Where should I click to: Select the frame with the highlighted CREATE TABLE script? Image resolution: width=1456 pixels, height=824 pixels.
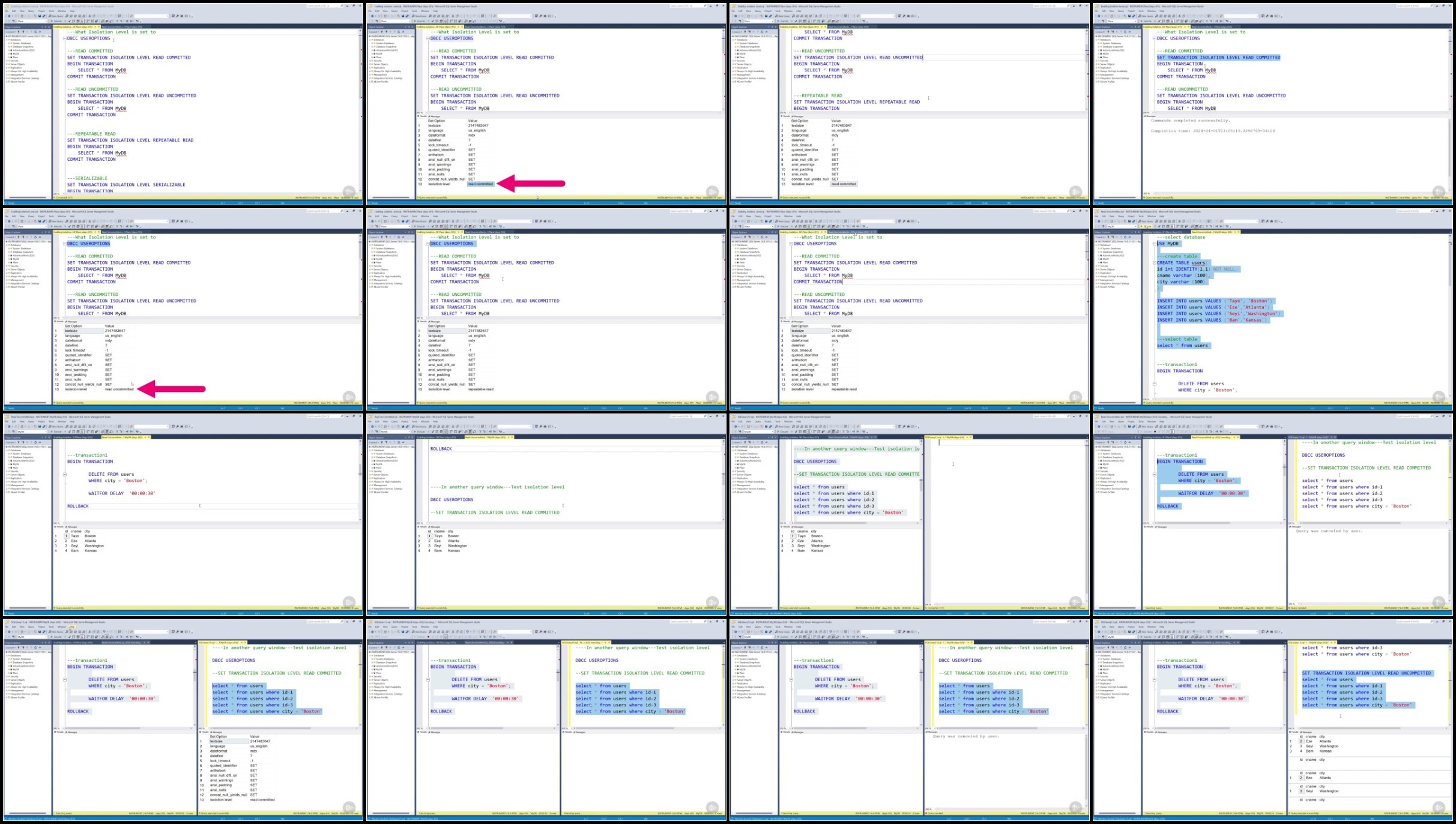pyautogui.click(x=1273, y=308)
